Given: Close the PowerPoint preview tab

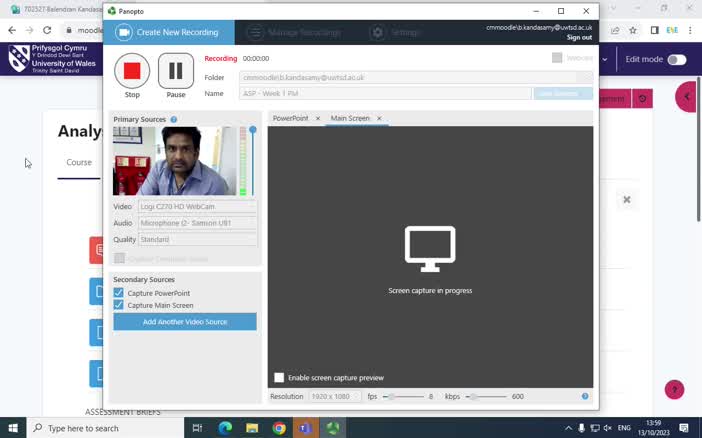Looking at the screenshot, I should point(318,118).
